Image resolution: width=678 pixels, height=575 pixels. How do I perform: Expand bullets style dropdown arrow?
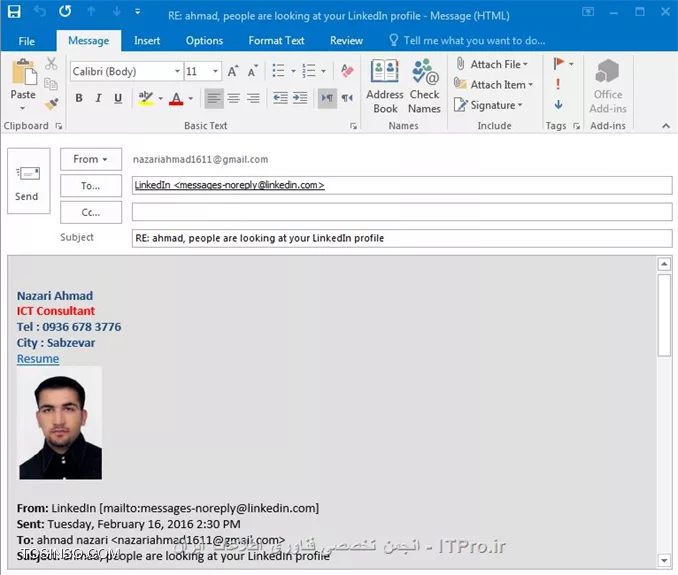(x=293, y=71)
